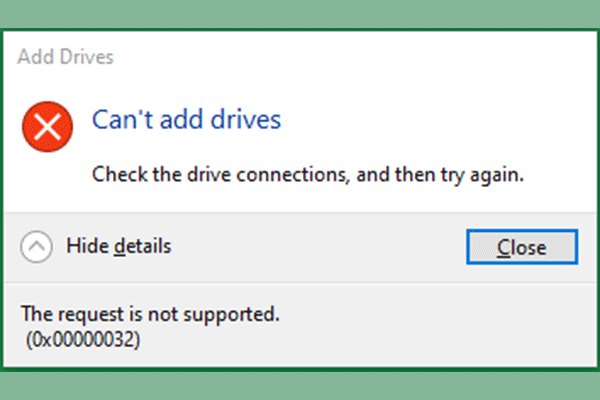This screenshot has width=600, height=400.
Task: Click blank title bar right of Add Drives
Action: click(x=350, y=56)
